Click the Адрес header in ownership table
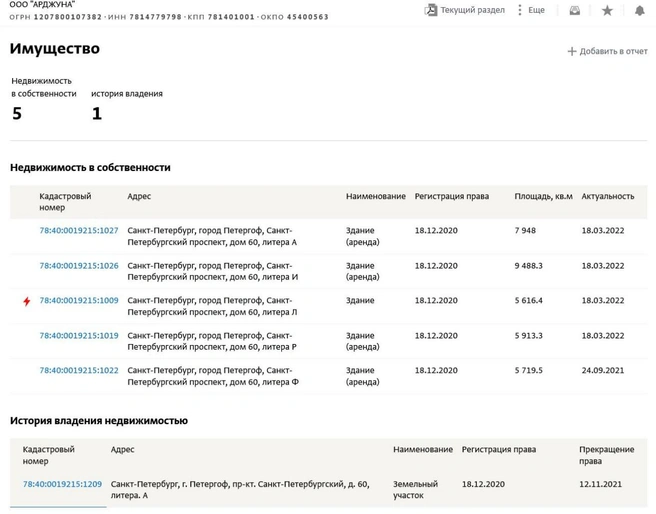Viewport: 656px width, 514px height. (x=139, y=196)
